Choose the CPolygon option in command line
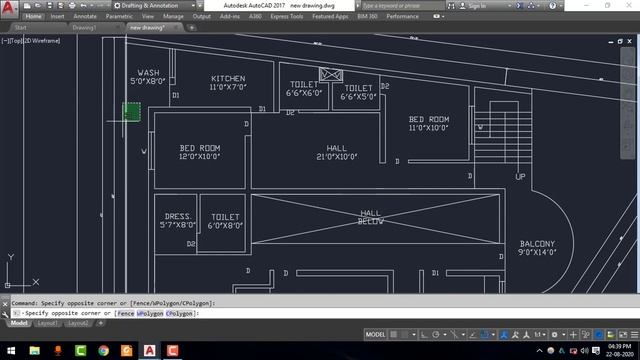The width and height of the screenshot is (640, 360). point(179,313)
